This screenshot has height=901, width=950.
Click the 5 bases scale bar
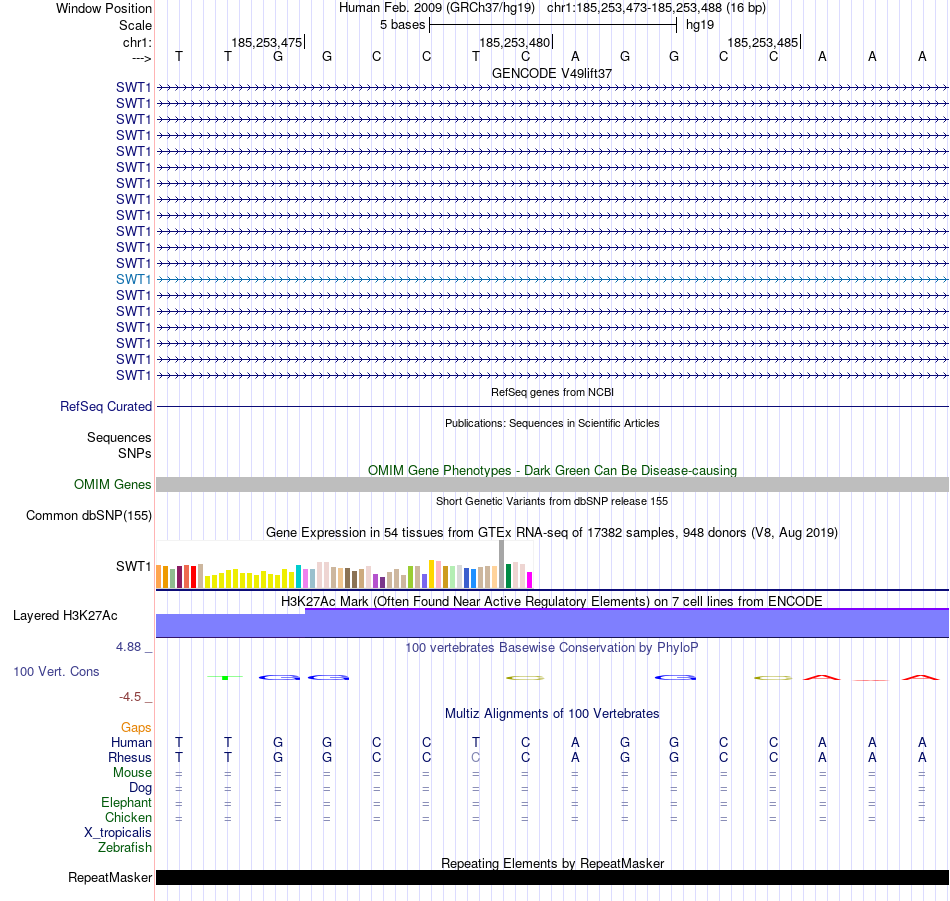click(x=553, y=25)
